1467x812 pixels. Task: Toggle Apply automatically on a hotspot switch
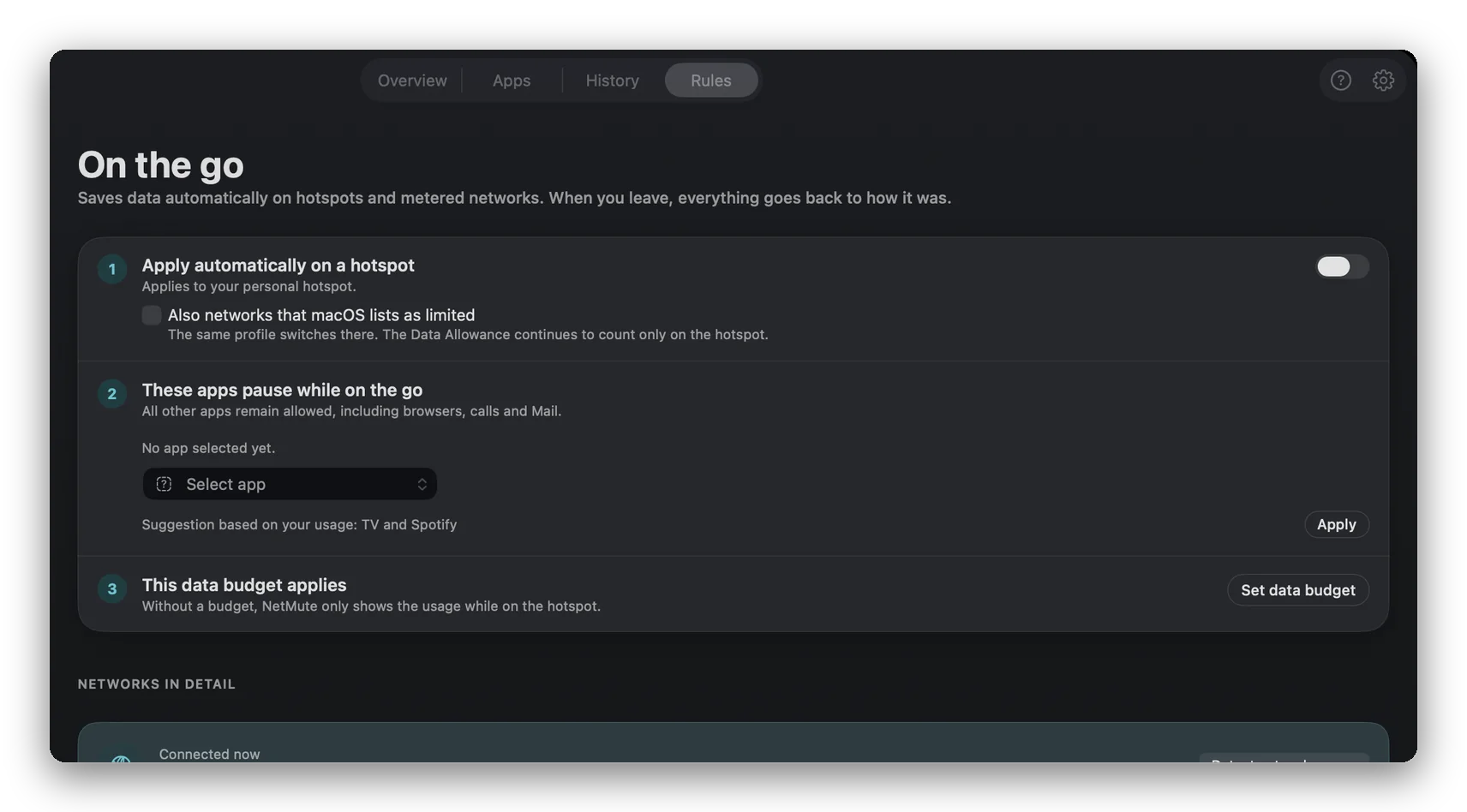[x=1342, y=266]
